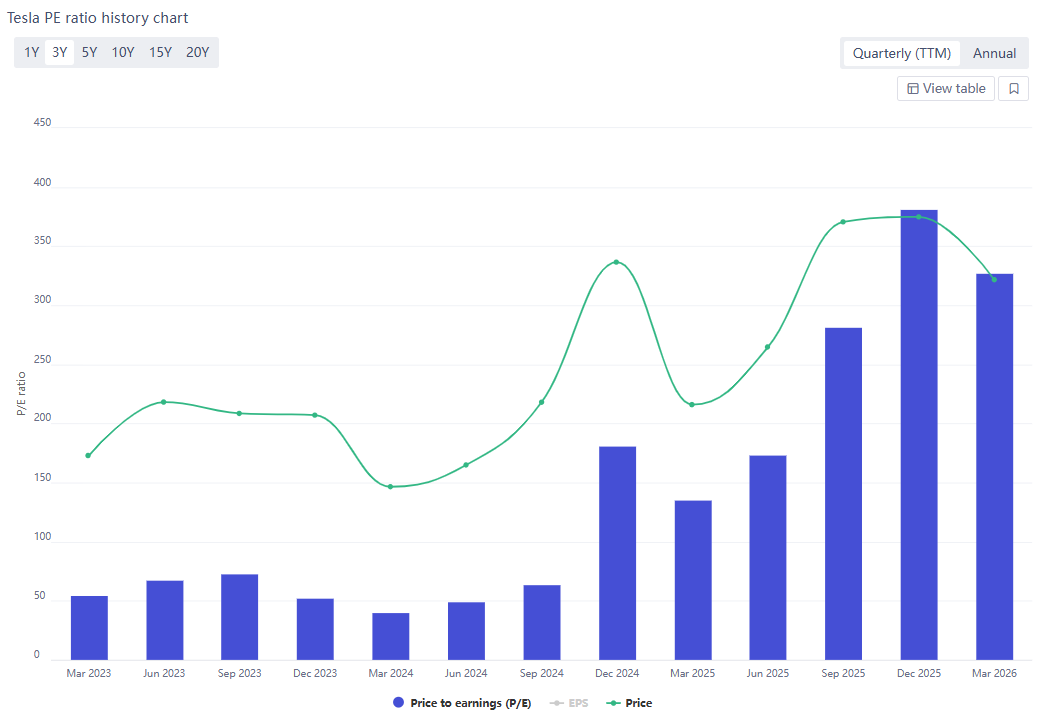The width and height of the screenshot is (1038, 715).
Task: Click the Mar 2024 price line point
Action: pos(390,487)
